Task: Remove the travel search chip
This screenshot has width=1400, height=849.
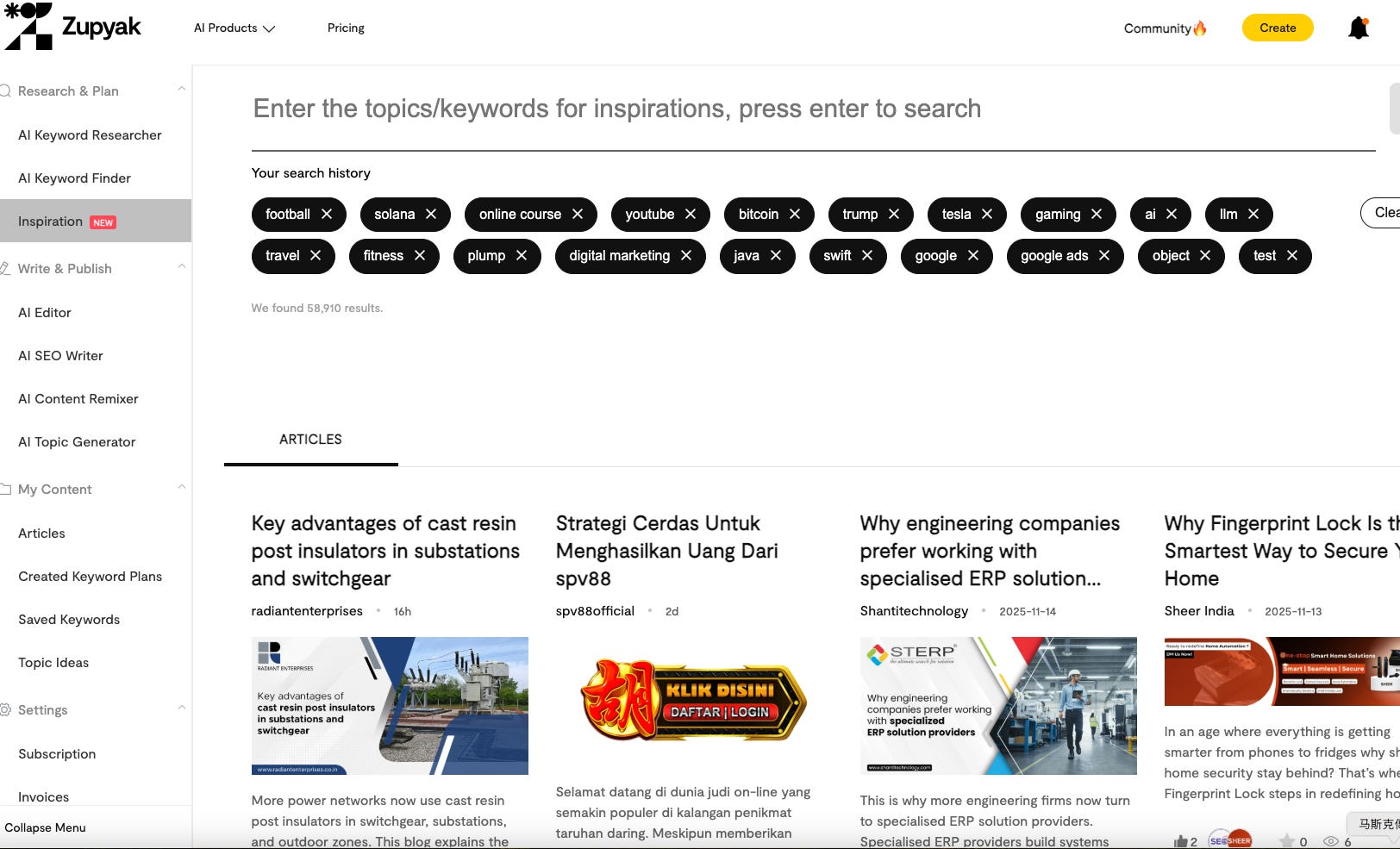Action: point(316,255)
